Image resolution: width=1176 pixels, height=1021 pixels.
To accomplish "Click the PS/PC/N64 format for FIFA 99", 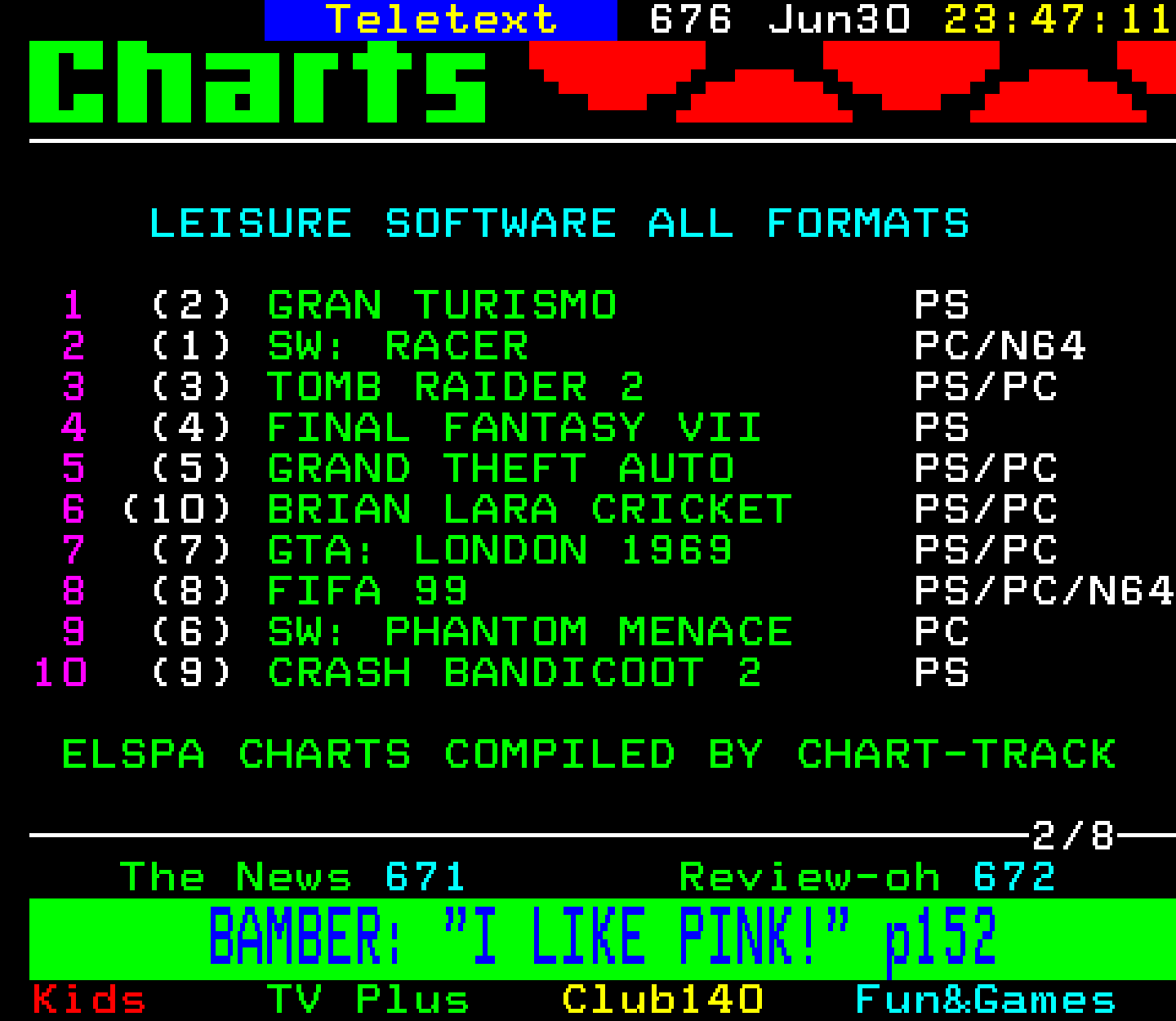I will point(1045,591).
